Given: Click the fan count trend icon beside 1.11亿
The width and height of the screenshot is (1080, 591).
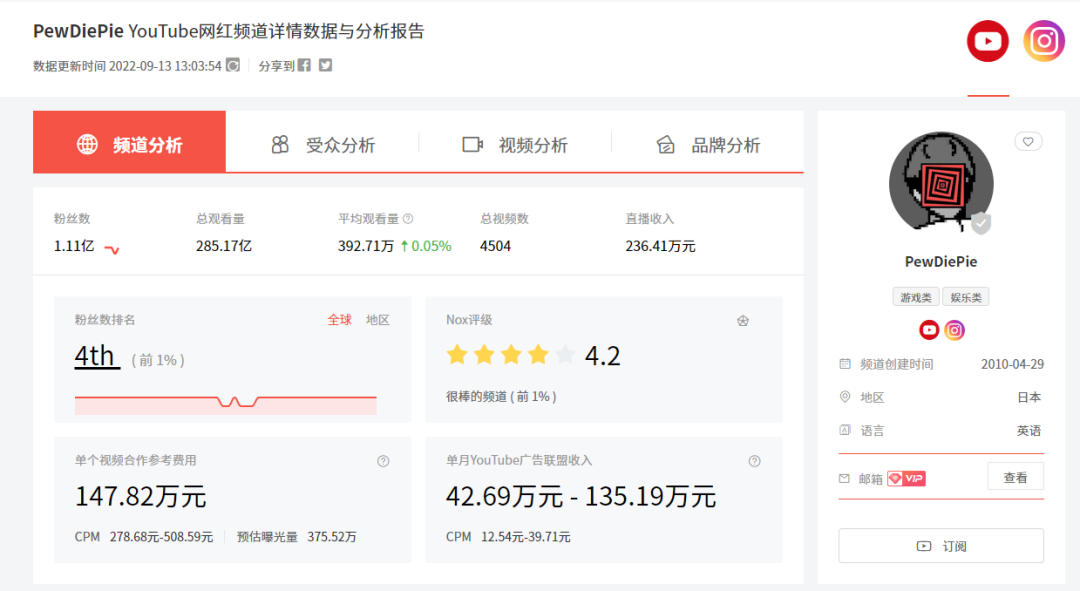Looking at the screenshot, I should pyautogui.click(x=112, y=249).
